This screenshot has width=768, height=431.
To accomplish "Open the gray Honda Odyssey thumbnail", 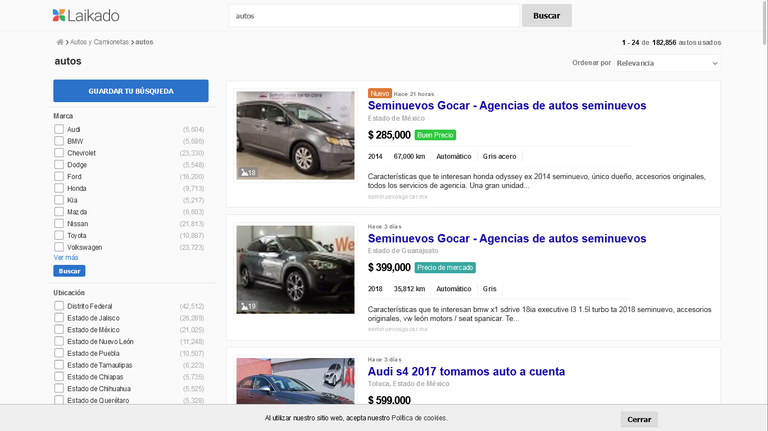I will (295, 135).
